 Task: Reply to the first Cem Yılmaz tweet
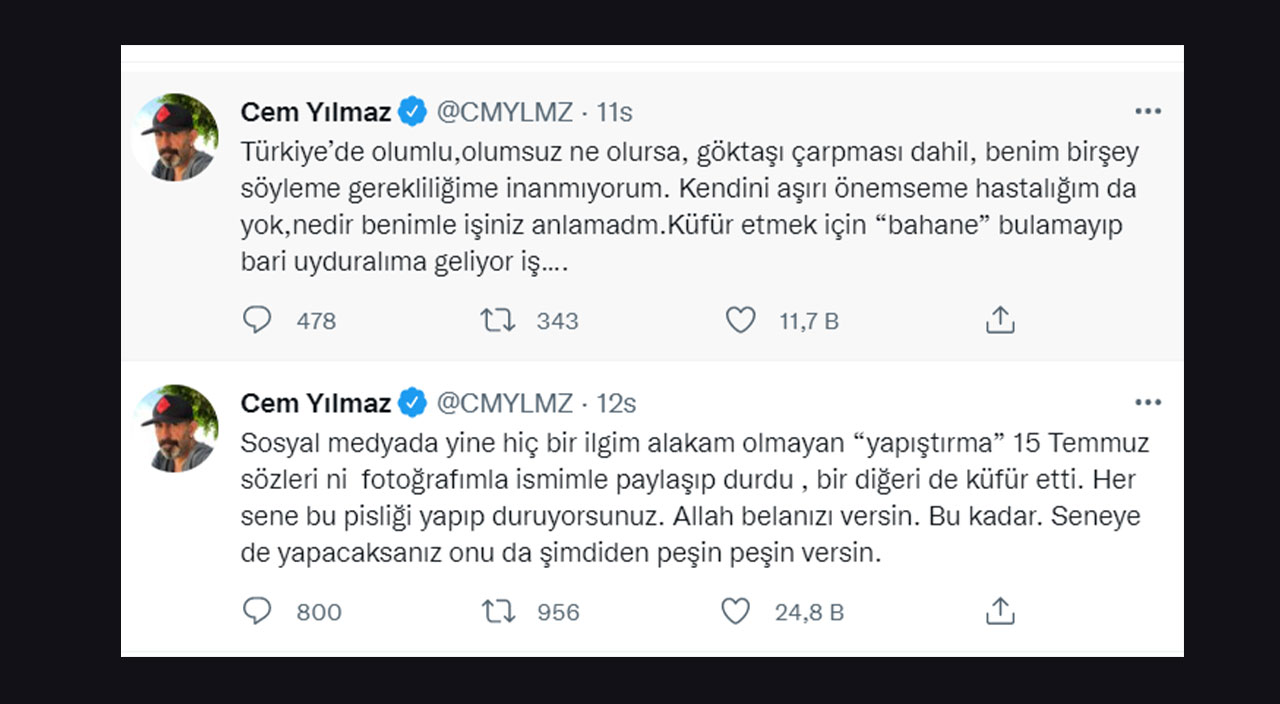[258, 320]
